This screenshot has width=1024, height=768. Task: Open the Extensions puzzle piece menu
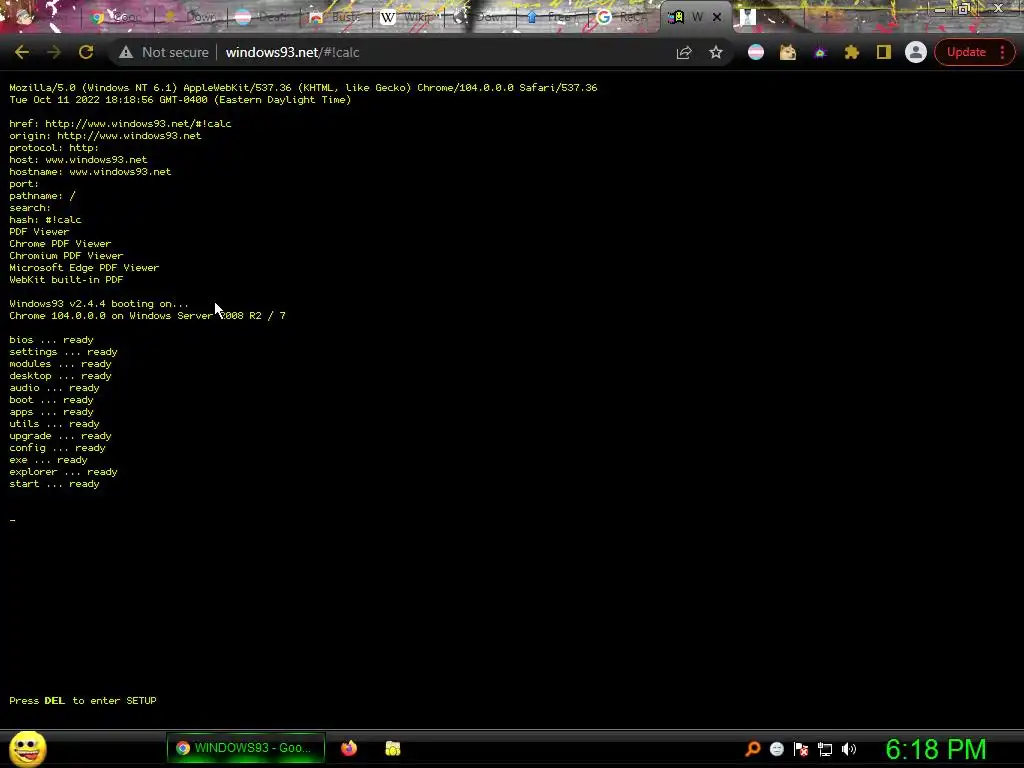852,52
